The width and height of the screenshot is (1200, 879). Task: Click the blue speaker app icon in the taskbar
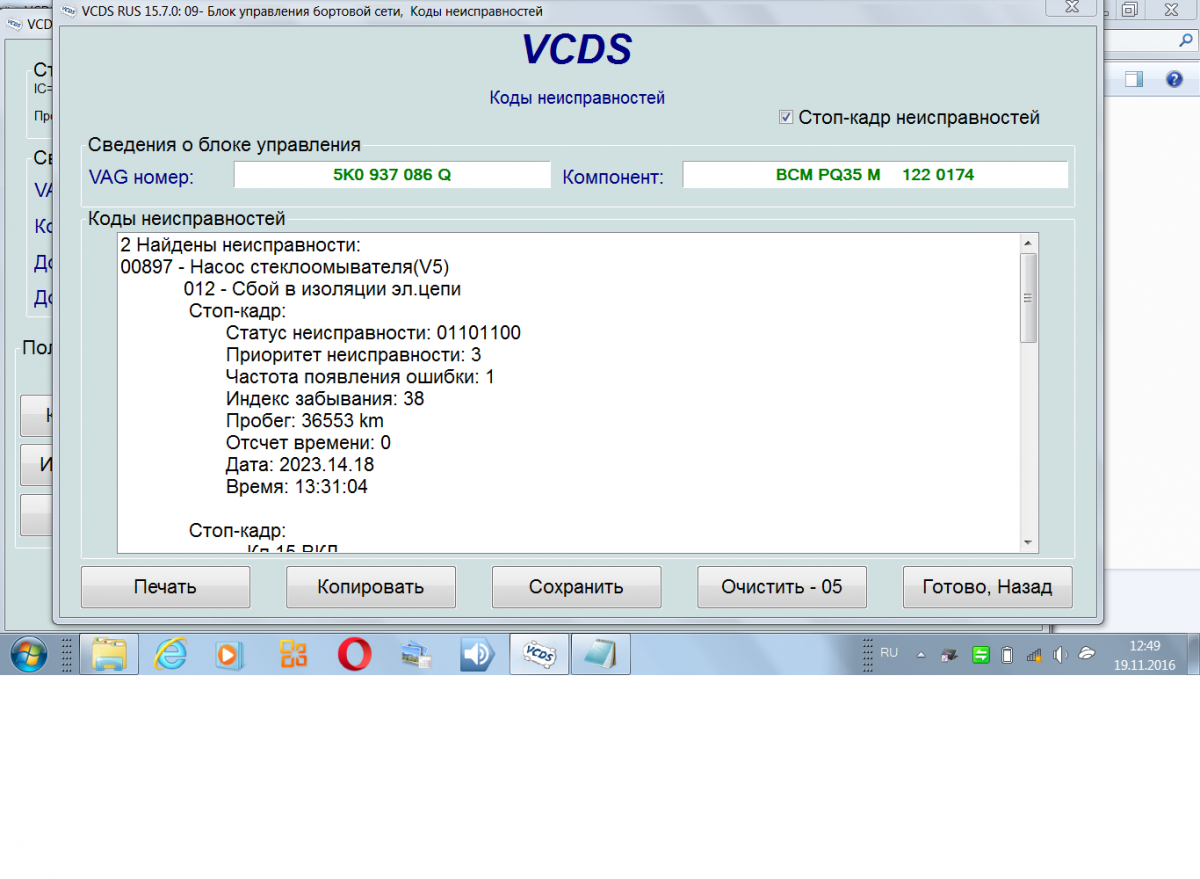pos(477,655)
